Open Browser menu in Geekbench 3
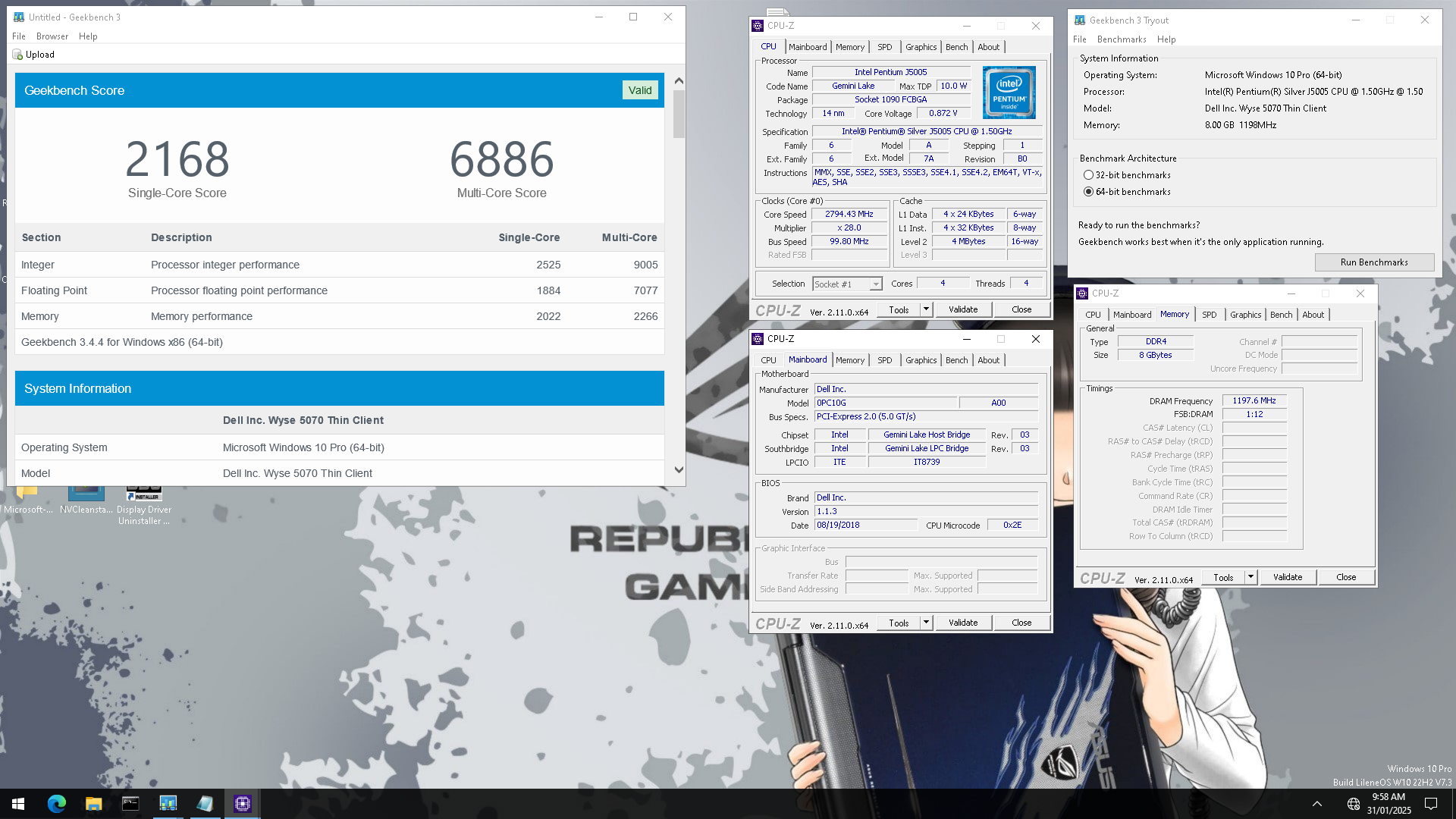 (x=52, y=36)
